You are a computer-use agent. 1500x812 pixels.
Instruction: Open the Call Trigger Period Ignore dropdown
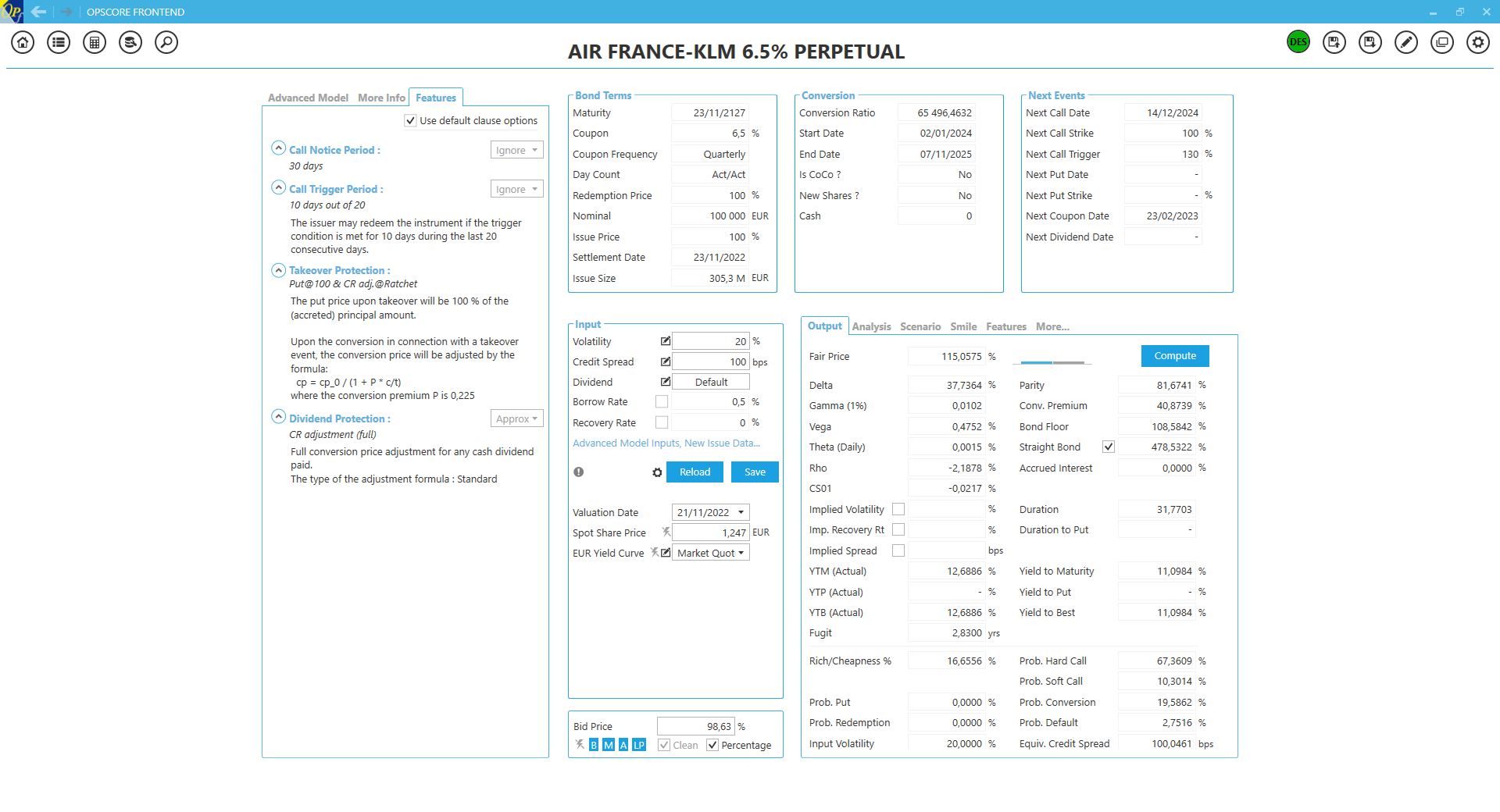coord(516,189)
